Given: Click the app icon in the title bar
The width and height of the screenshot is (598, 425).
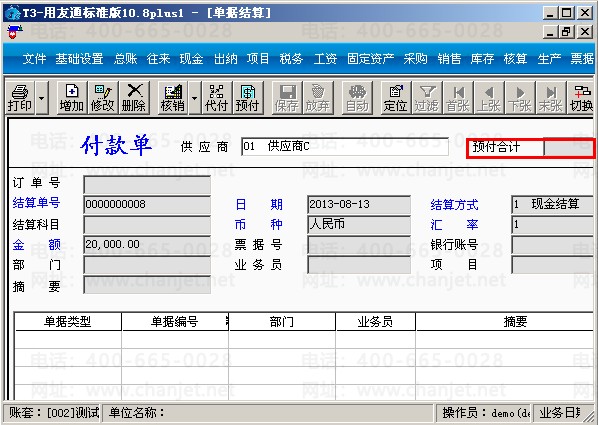Looking at the screenshot, I should coord(13,13).
